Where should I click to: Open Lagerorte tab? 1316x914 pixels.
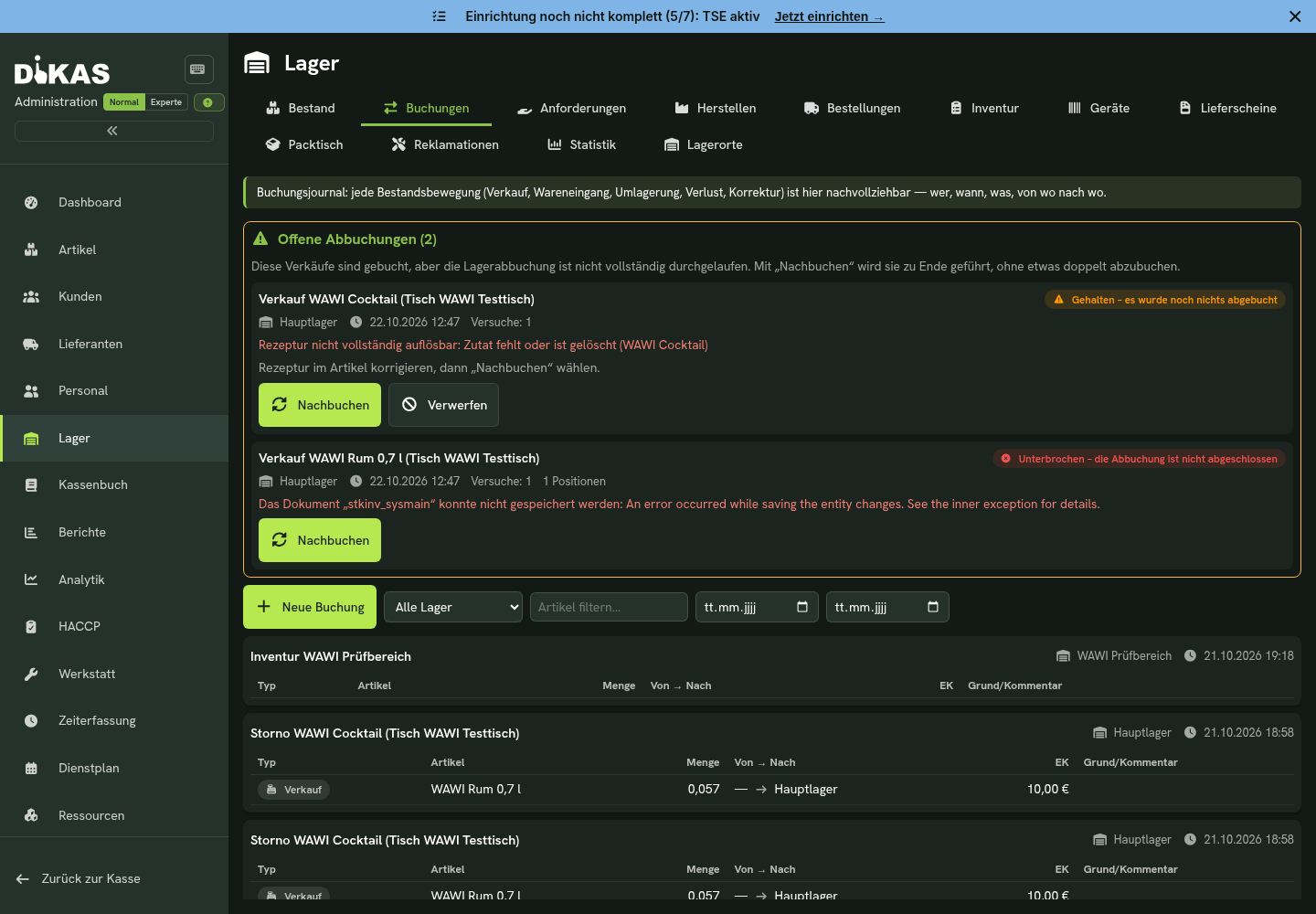tap(703, 144)
